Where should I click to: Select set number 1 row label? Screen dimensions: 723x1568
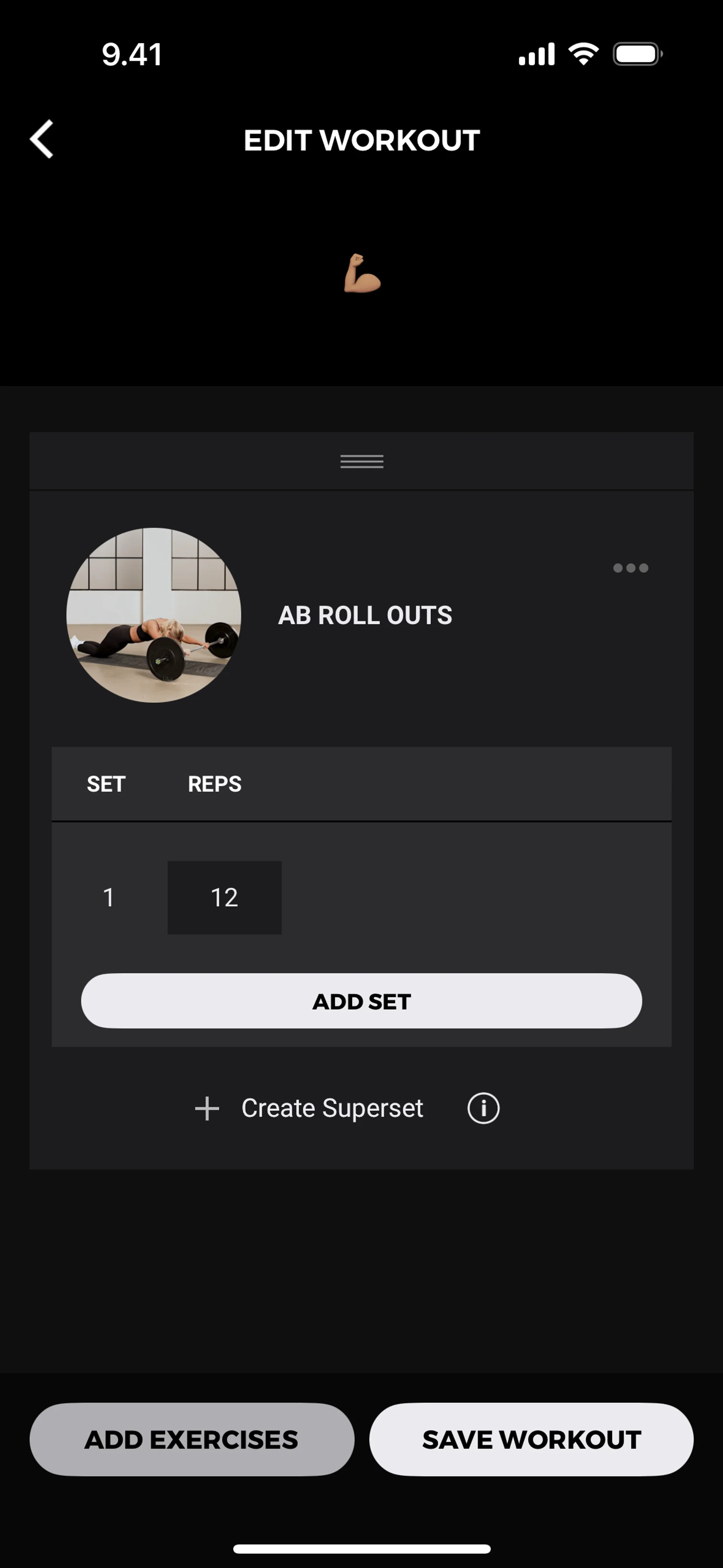tap(109, 897)
